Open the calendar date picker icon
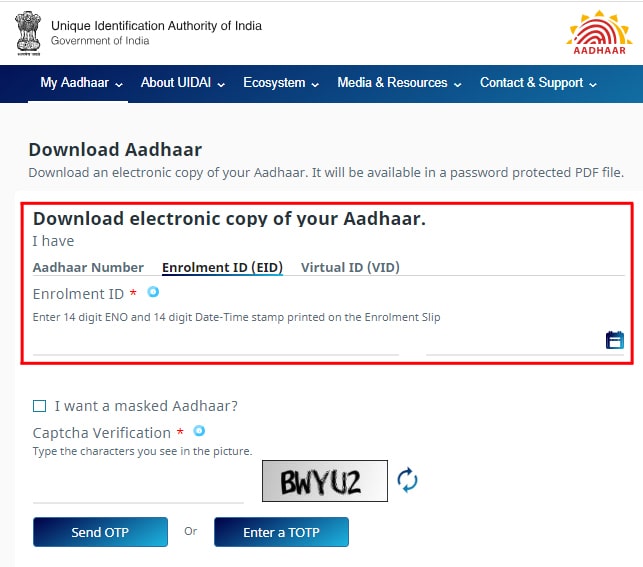 pos(615,340)
